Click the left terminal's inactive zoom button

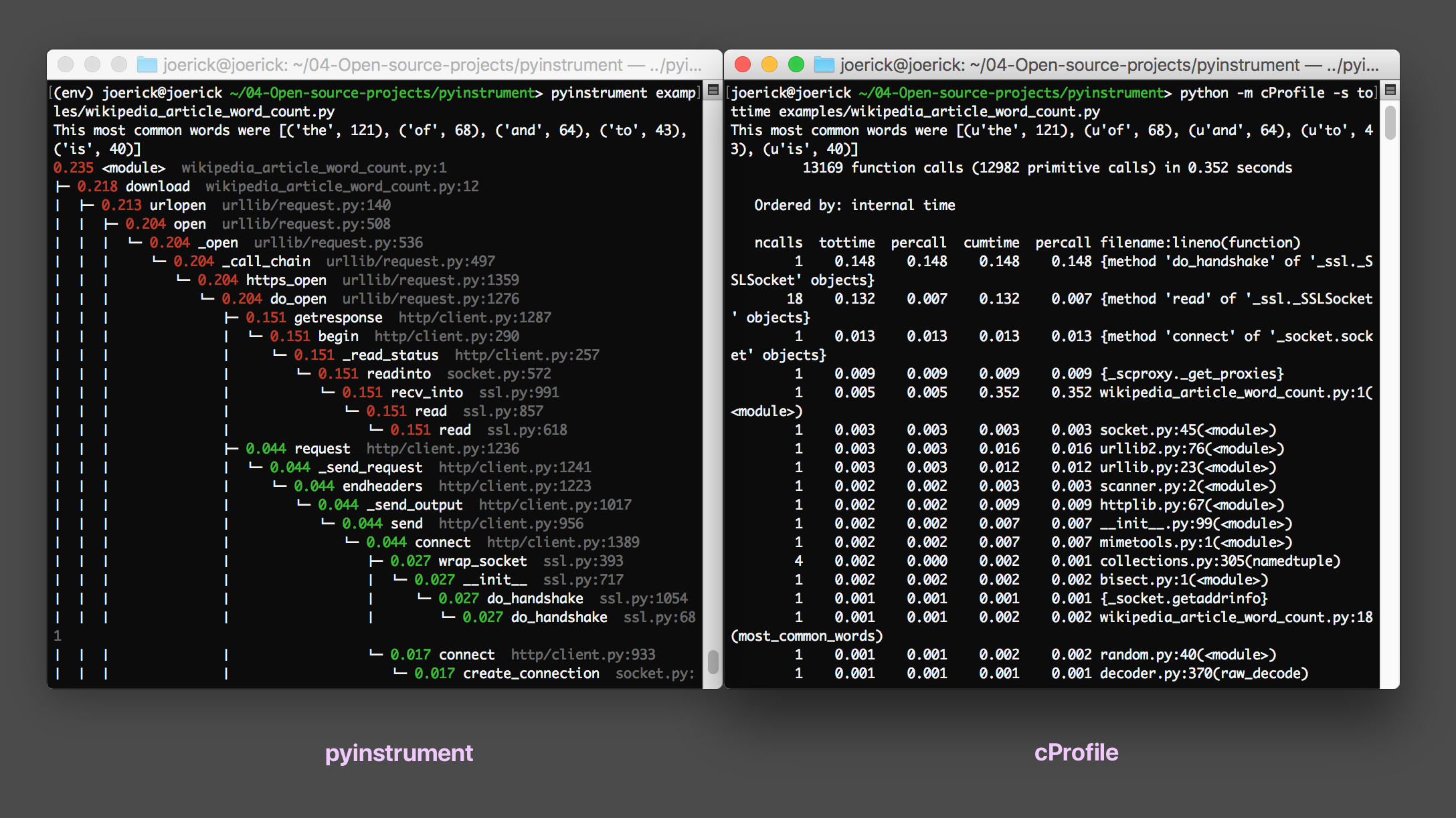[119, 64]
